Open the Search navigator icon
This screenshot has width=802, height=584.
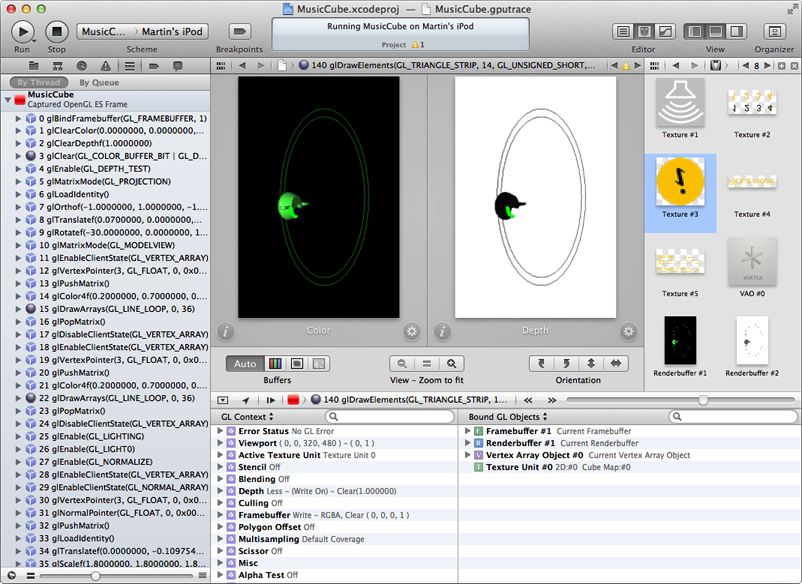click(x=82, y=66)
